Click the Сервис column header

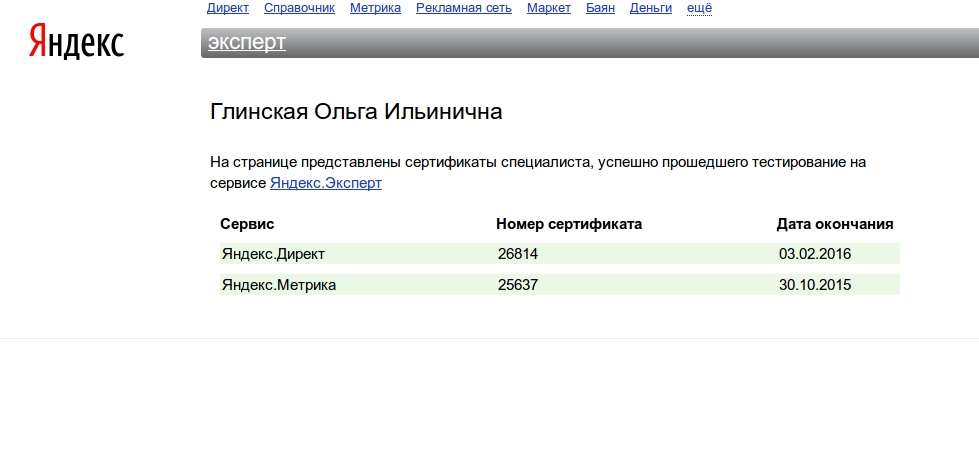pyautogui.click(x=247, y=224)
